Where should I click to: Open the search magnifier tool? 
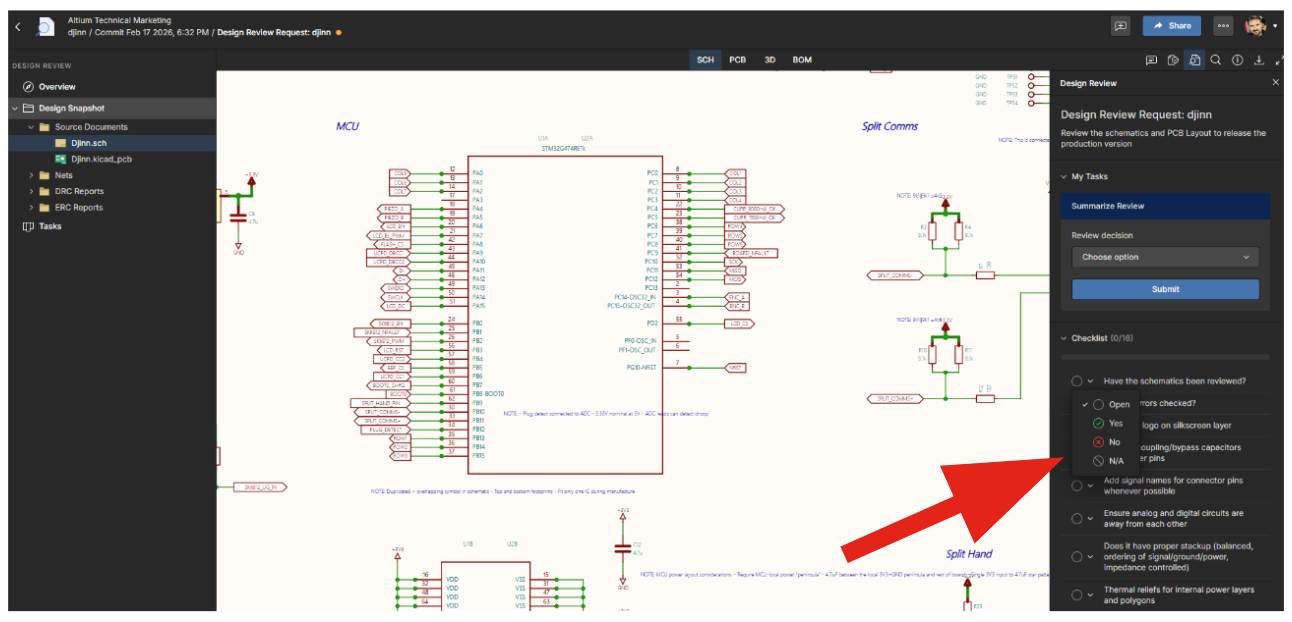(1217, 60)
